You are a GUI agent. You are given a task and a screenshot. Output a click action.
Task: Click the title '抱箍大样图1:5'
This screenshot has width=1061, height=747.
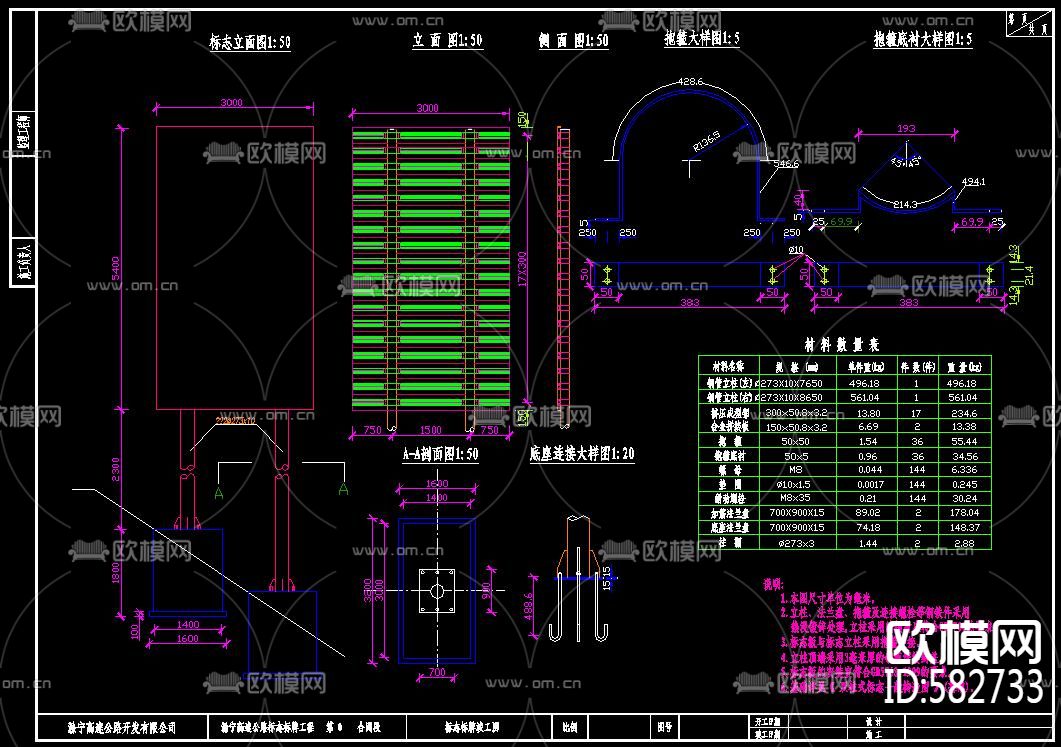click(x=702, y=39)
